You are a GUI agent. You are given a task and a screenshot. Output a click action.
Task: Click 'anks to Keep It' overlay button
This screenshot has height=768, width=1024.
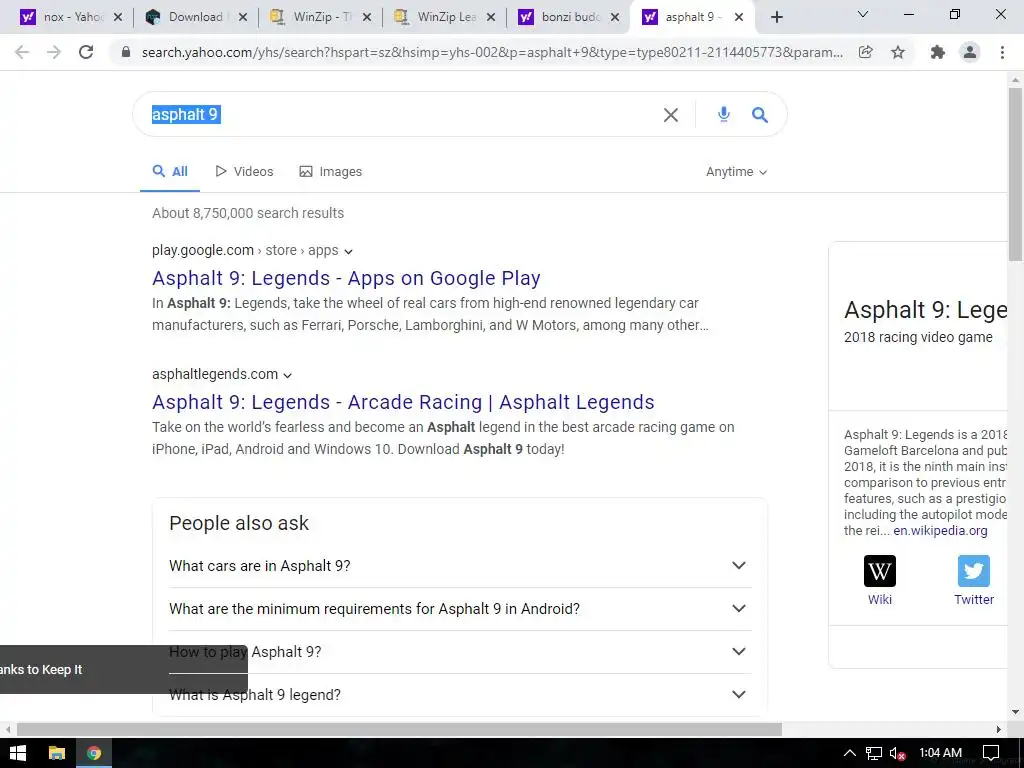pyautogui.click(x=123, y=669)
